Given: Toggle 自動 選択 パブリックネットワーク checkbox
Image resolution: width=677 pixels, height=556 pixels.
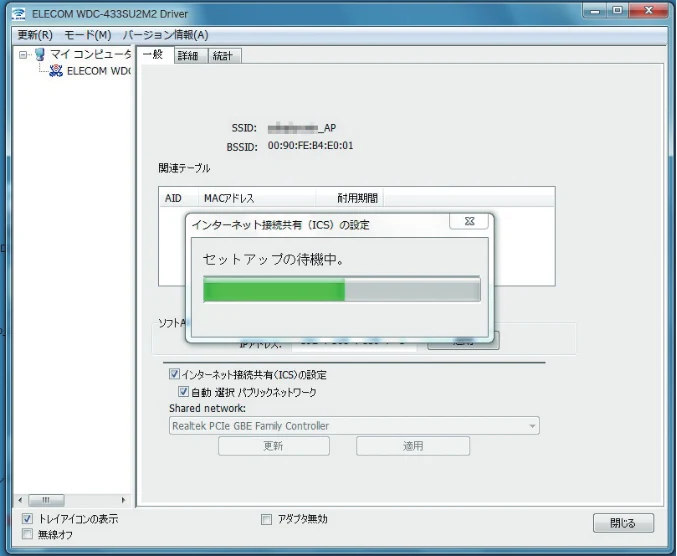Looking at the screenshot, I should click(x=183, y=392).
